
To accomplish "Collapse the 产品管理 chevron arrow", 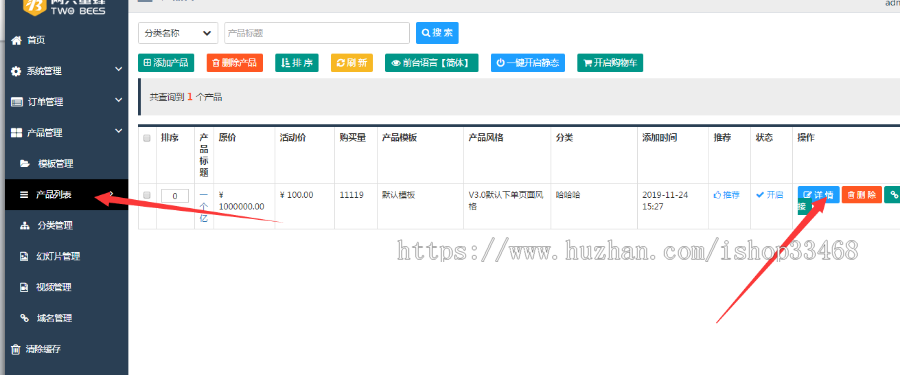I will (x=119, y=131).
